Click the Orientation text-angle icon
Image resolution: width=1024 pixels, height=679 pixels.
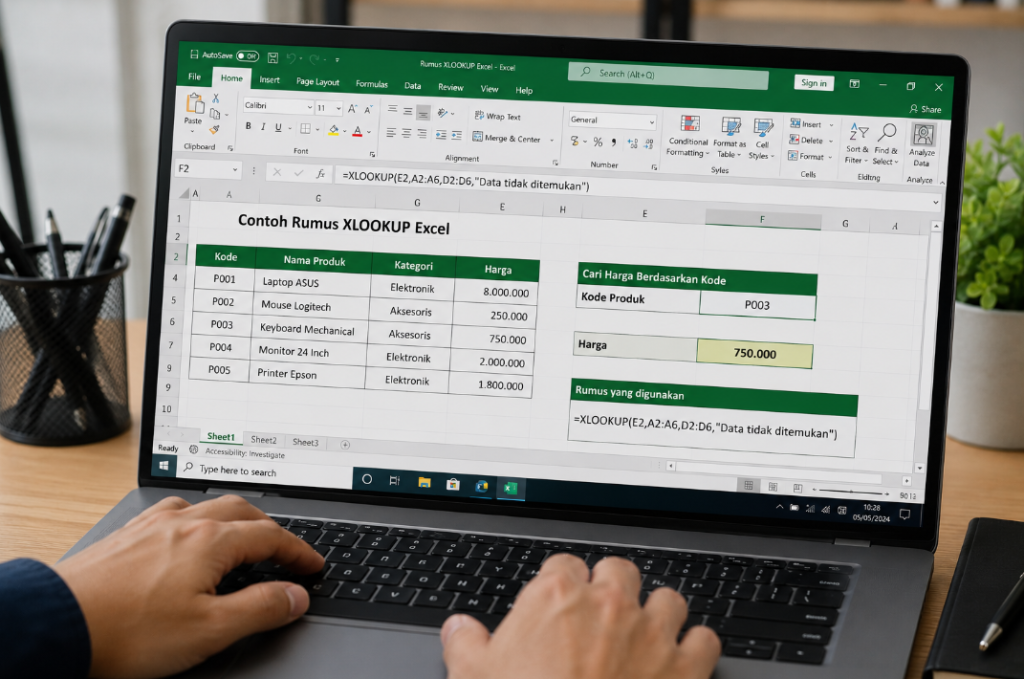[443, 113]
